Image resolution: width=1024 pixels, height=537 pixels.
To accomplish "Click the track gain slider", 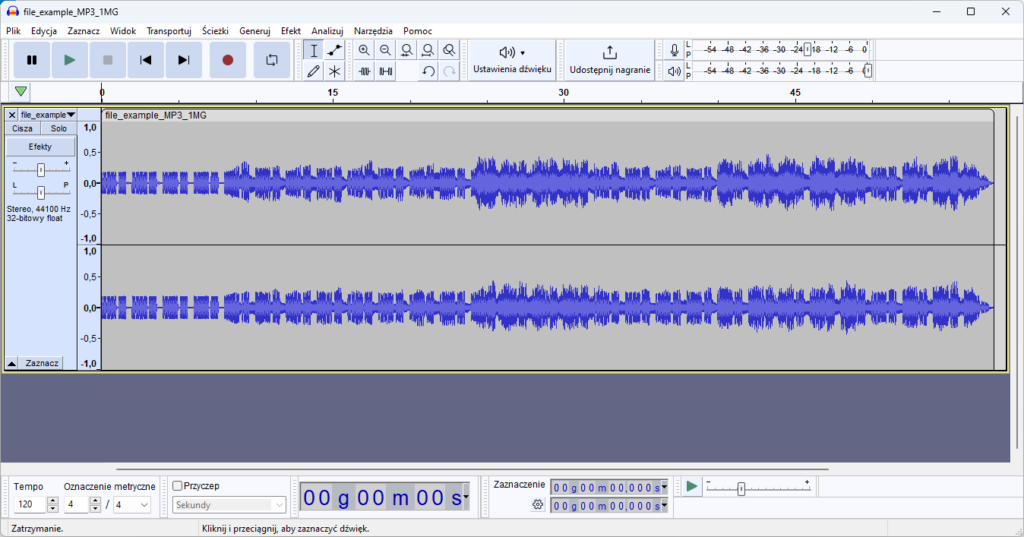I will [x=40, y=170].
